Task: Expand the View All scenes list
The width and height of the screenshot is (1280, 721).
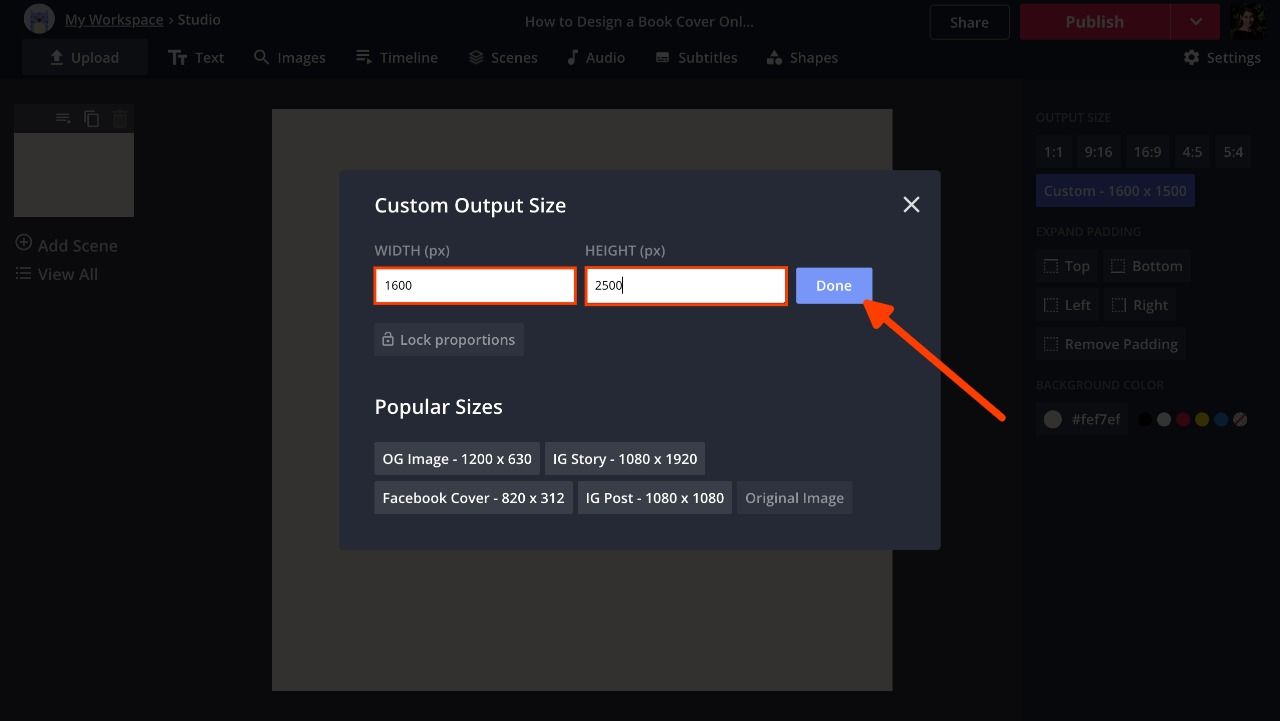Action: point(57,274)
